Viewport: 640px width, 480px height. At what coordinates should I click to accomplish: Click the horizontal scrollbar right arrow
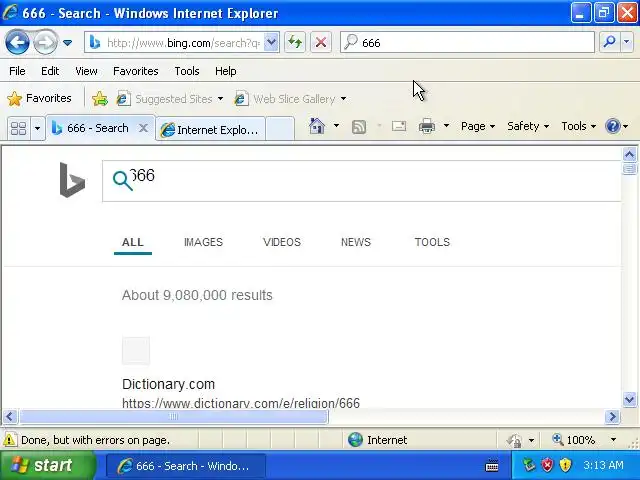pos(612,416)
